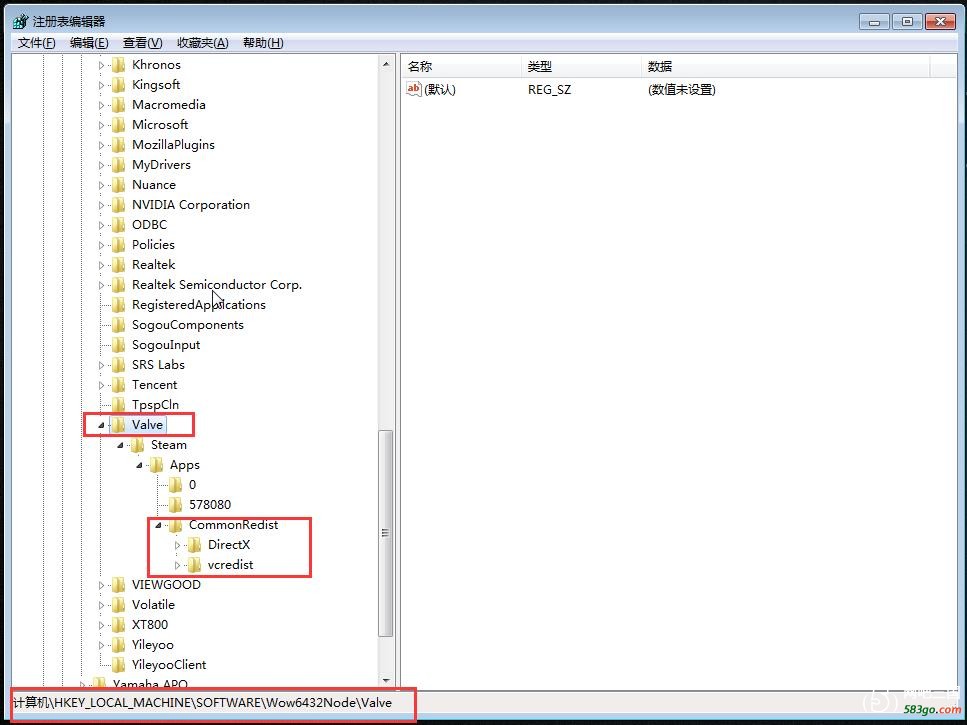Minimize the Registry Editor window

click(x=874, y=22)
